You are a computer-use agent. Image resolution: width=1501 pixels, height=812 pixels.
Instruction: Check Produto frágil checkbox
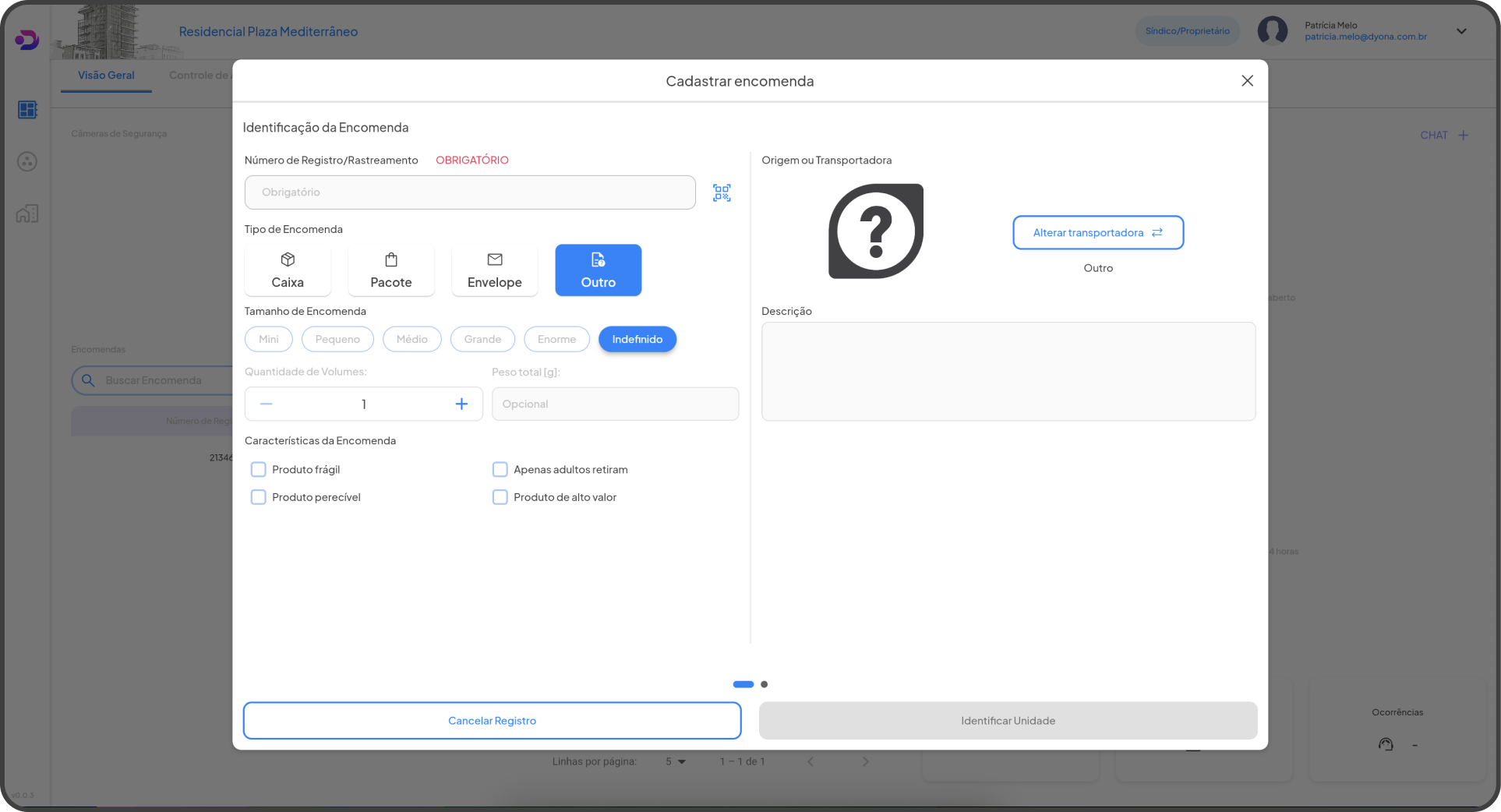click(x=259, y=469)
